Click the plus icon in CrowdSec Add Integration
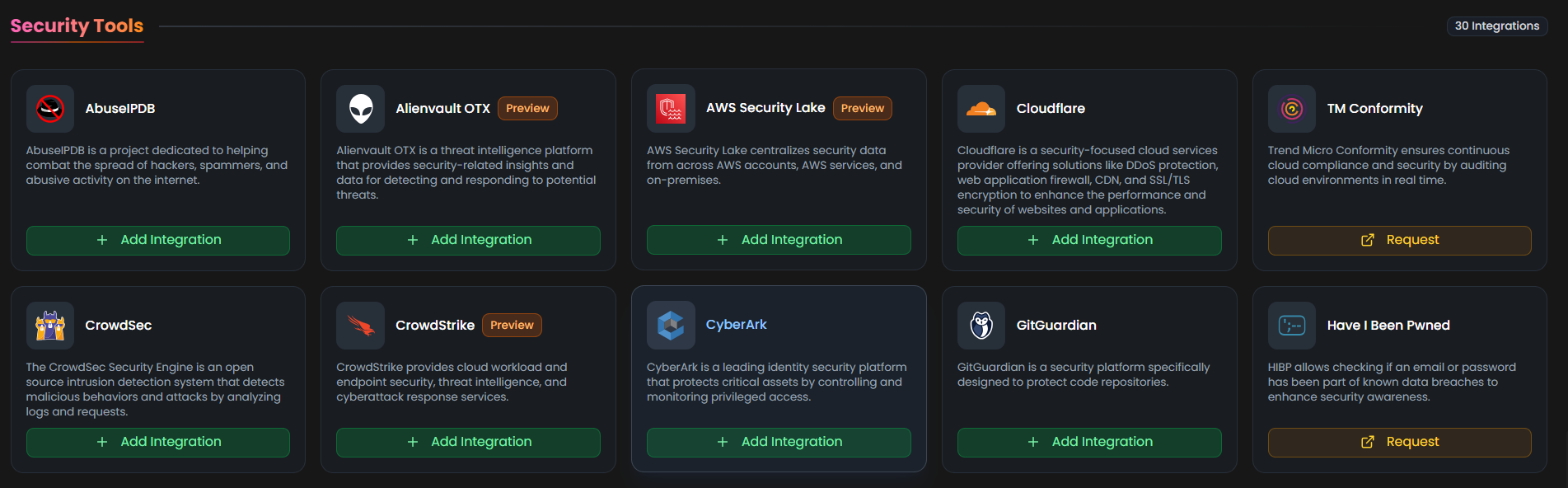 click(102, 442)
